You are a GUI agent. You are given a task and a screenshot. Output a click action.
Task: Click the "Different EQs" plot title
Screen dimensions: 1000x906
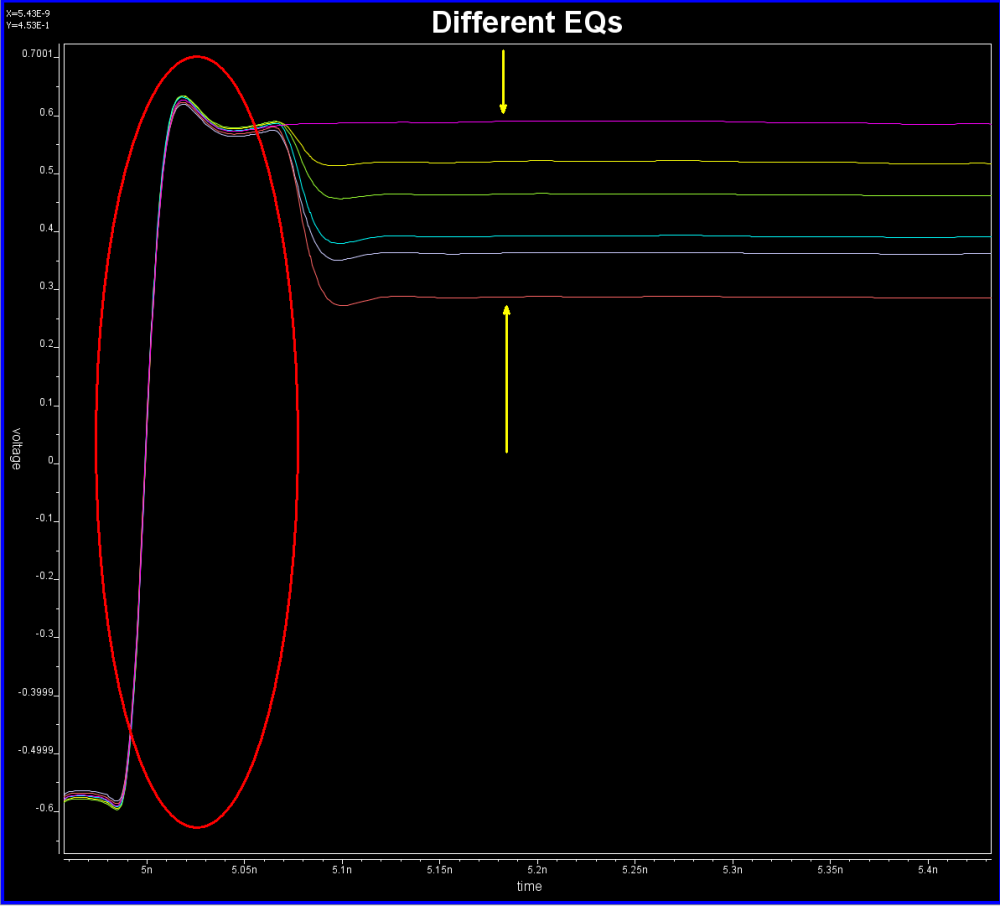coord(526,23)
